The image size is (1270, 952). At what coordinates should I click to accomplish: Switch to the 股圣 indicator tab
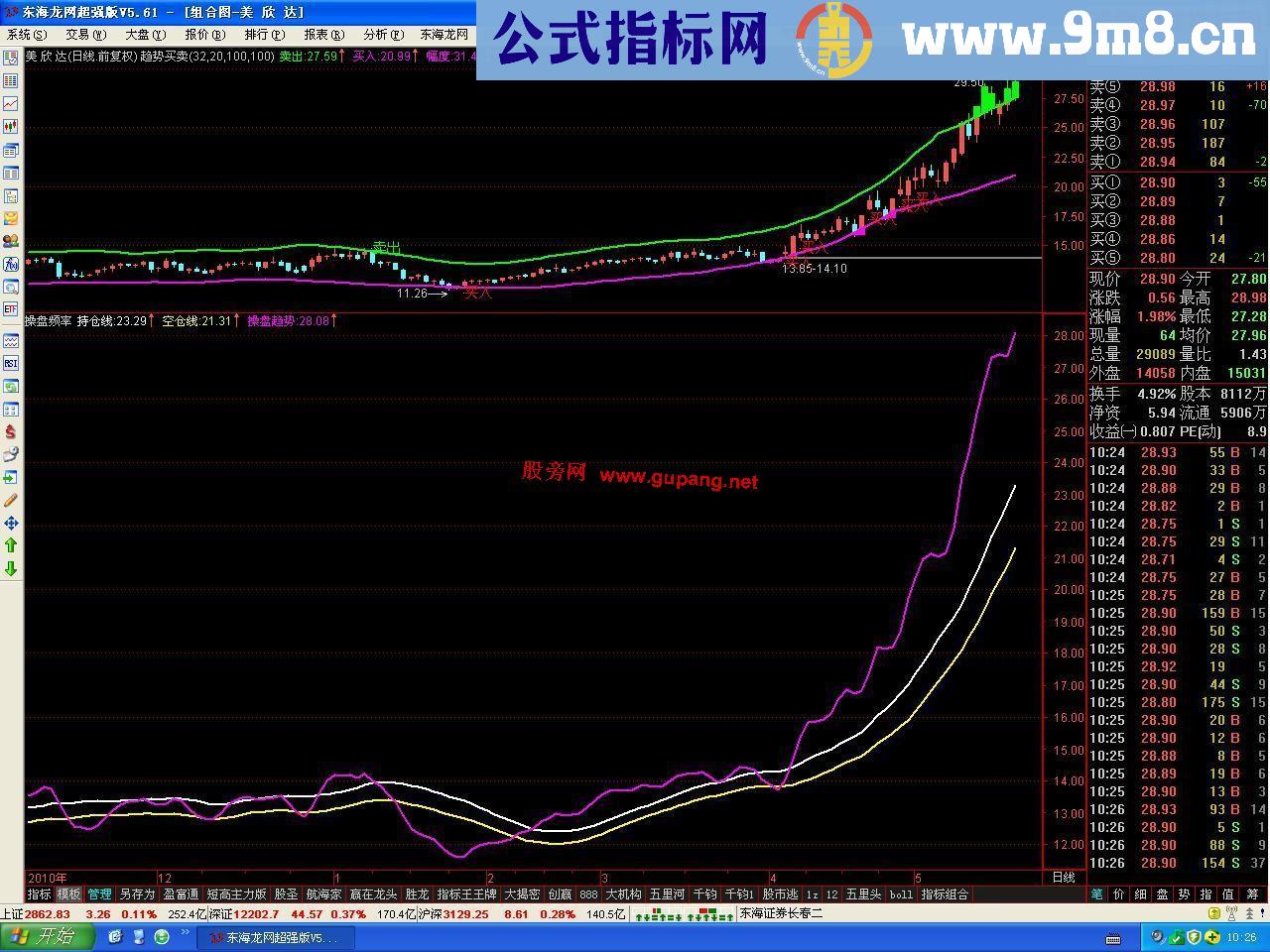(x=286, y=894)
